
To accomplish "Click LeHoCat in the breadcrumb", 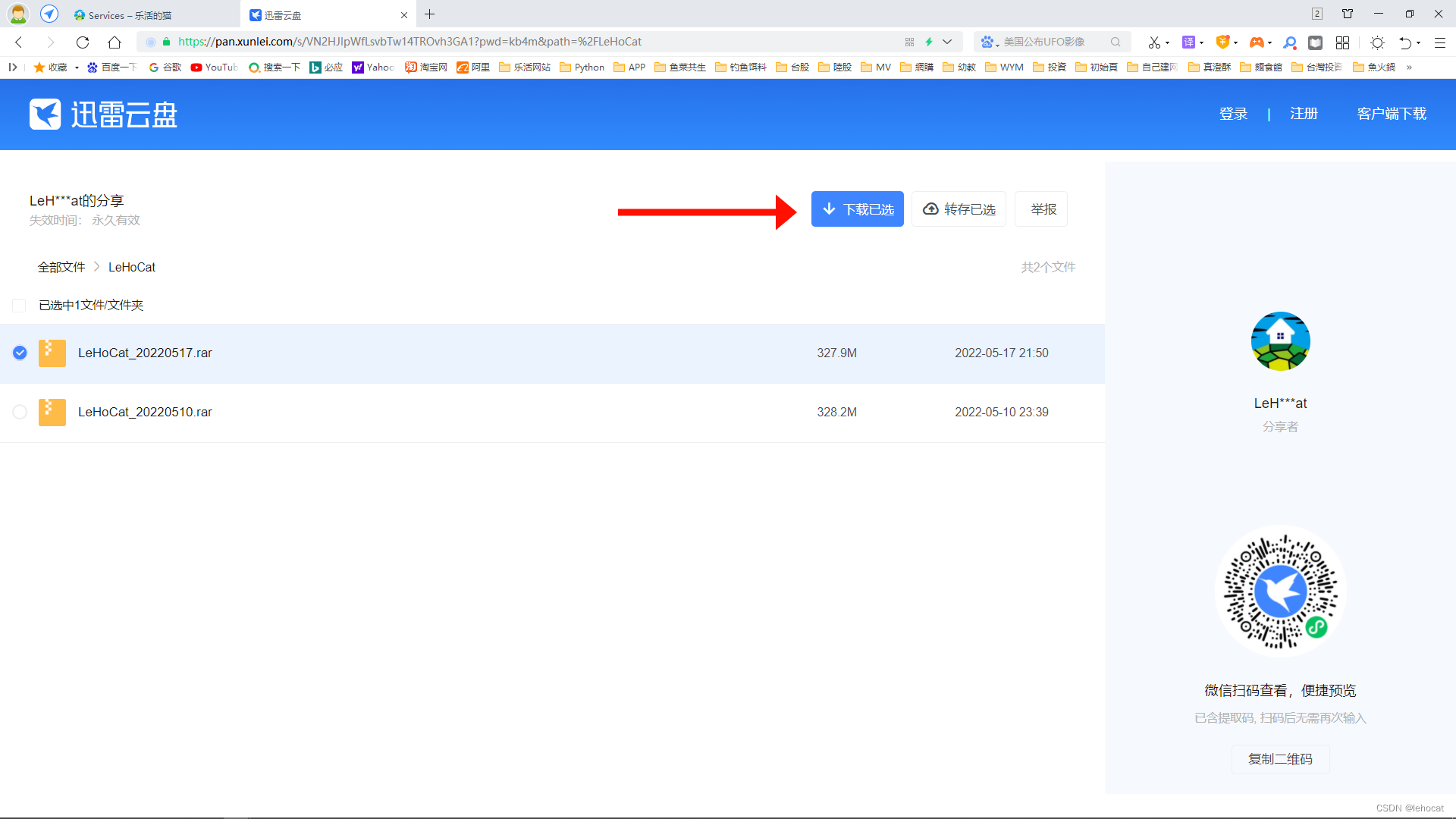I will pos(132,267).
